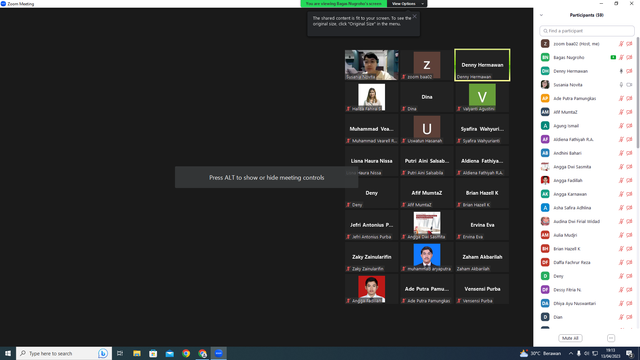Open the View Options dropdown
The height and width of the screenshot is (360, 640).
[407, 4]
